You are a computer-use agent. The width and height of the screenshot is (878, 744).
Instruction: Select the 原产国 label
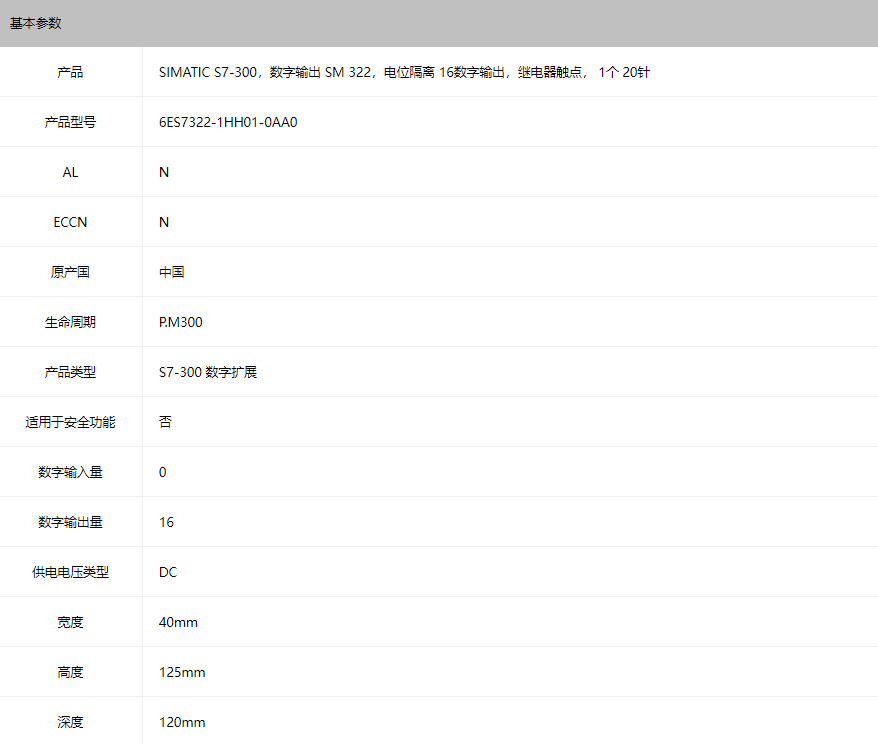70,272
